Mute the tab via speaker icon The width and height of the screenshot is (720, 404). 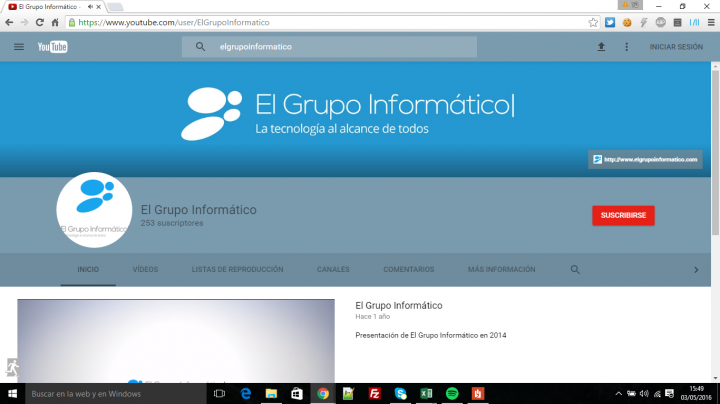(x=90, y=7)
